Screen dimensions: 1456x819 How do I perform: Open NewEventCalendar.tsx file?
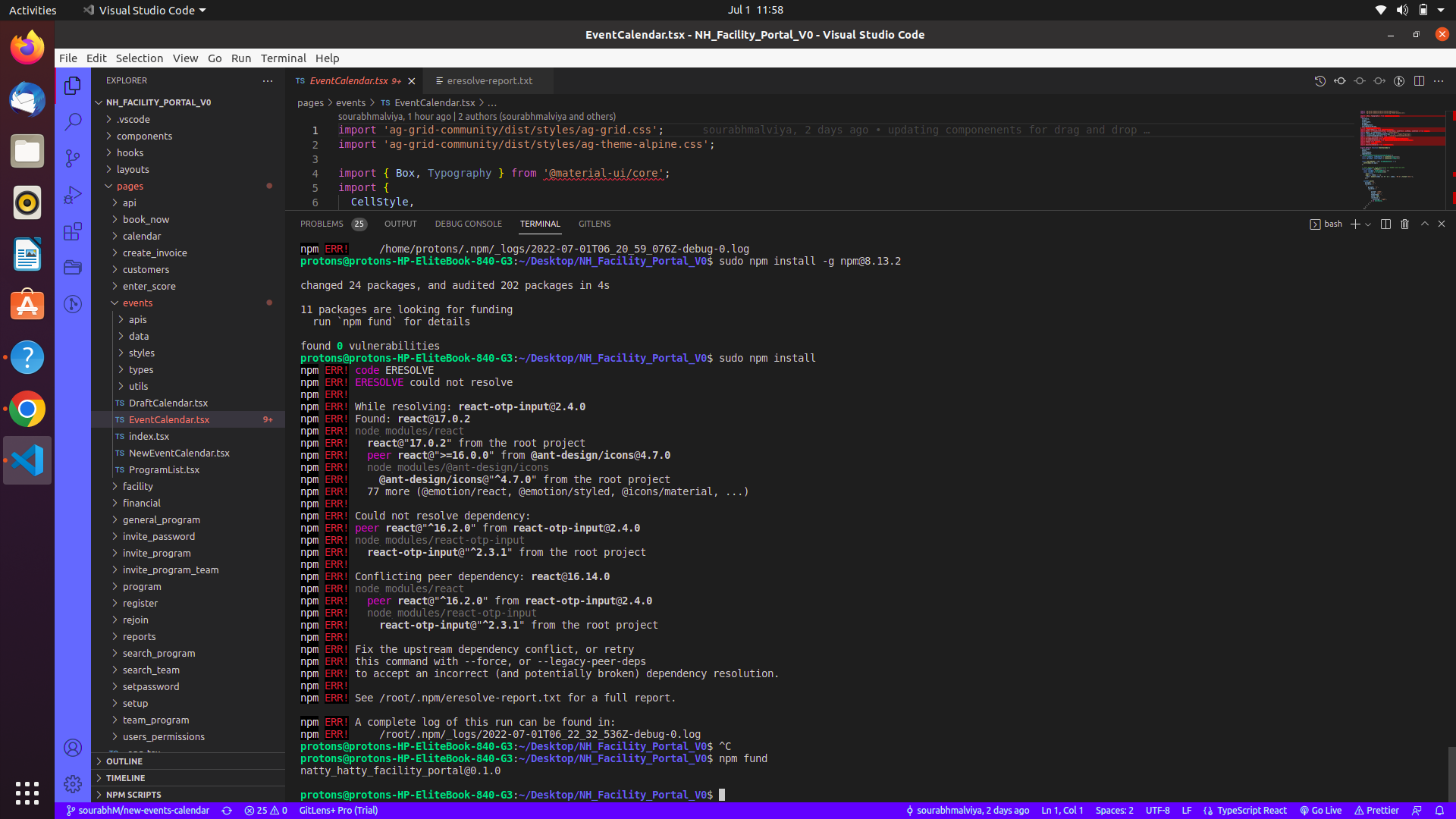coord(179,453)
